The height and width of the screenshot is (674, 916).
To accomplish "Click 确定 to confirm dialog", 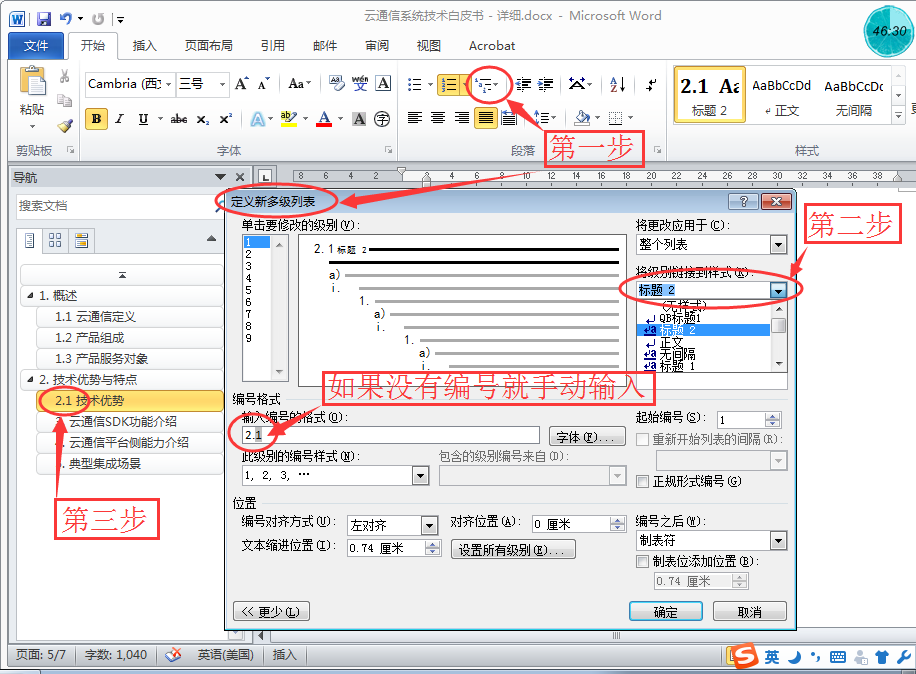I will pyautogui.click(x=665, y=612).
